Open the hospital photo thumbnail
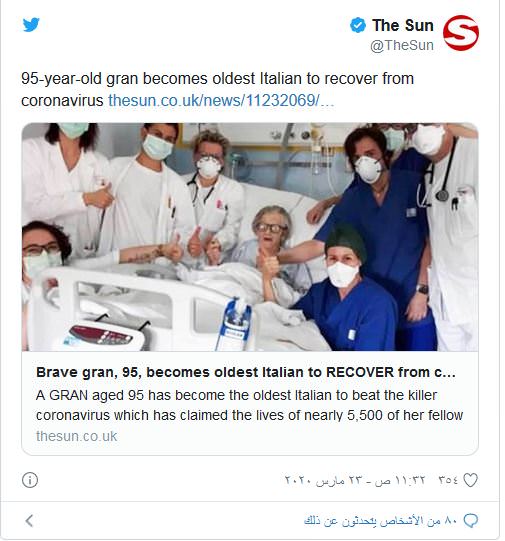The height and width of the screenshot is (541, 505). pyautogui.click(x=250, y=237)
